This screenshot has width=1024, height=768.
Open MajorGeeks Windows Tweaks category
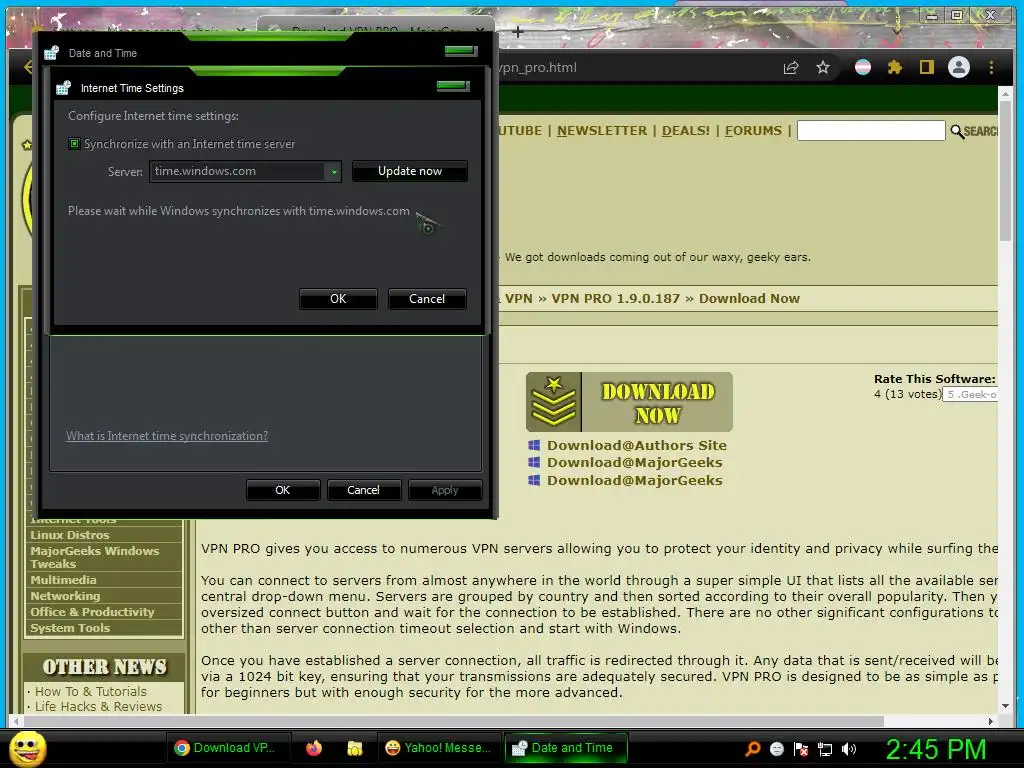point(95,557)
